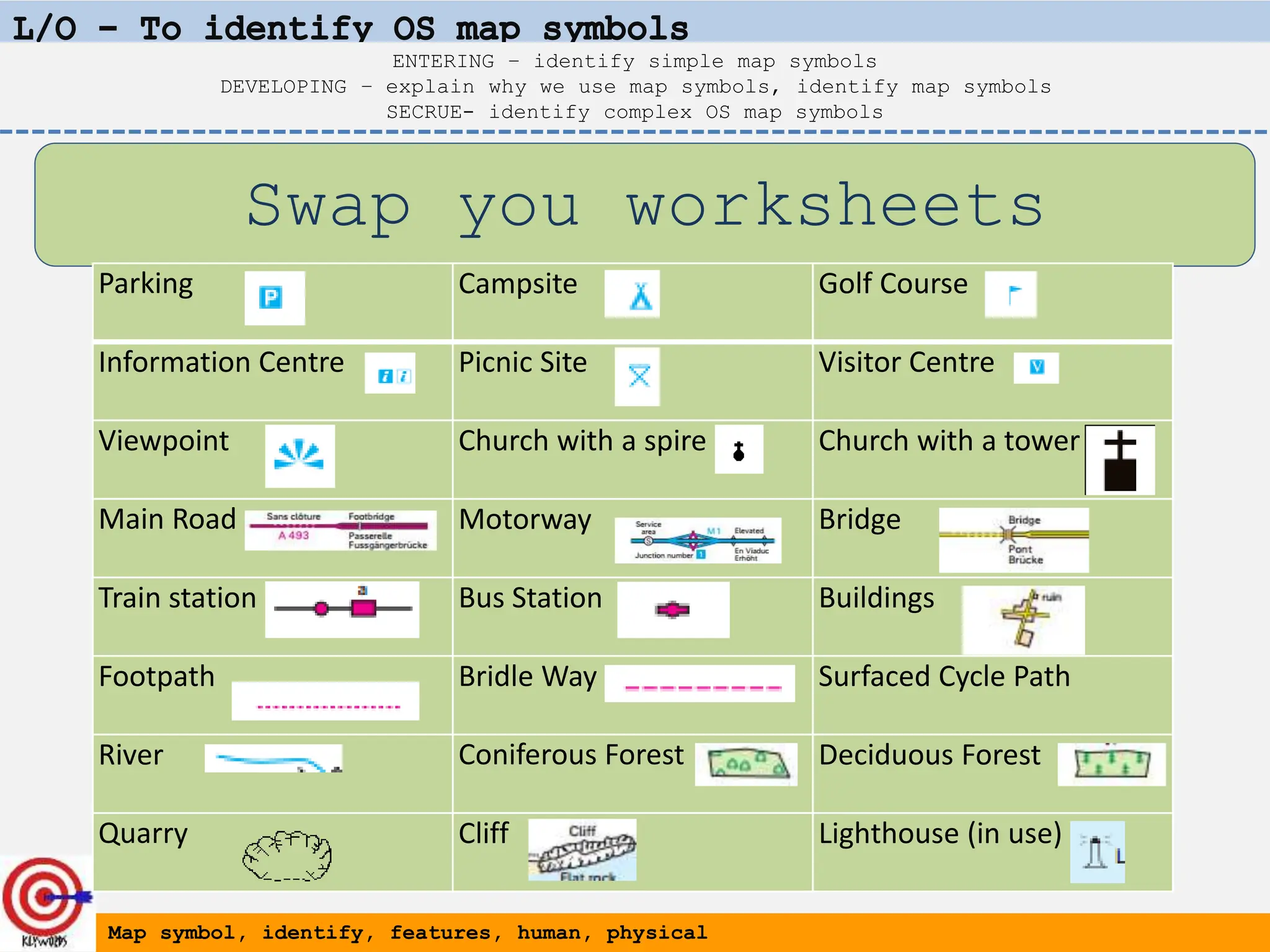Click the Parking label

click(x=146, y=284)
